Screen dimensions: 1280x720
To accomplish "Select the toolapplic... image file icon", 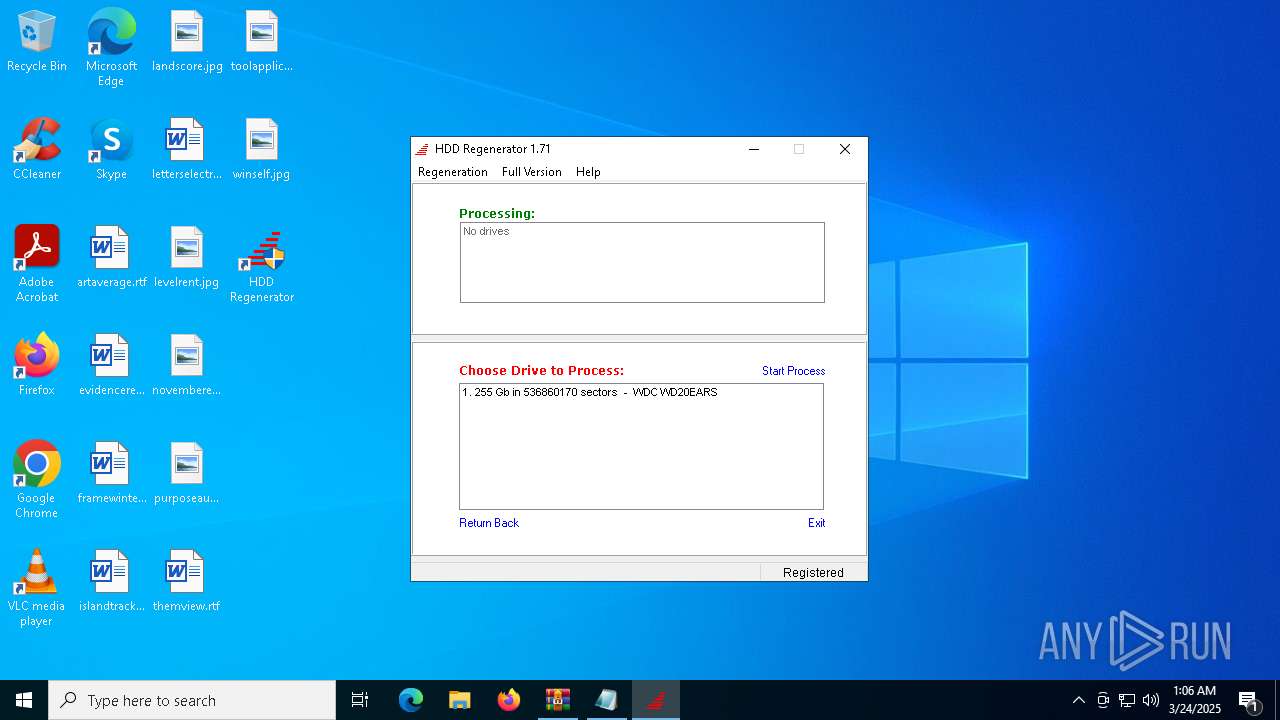I will 261,42.
